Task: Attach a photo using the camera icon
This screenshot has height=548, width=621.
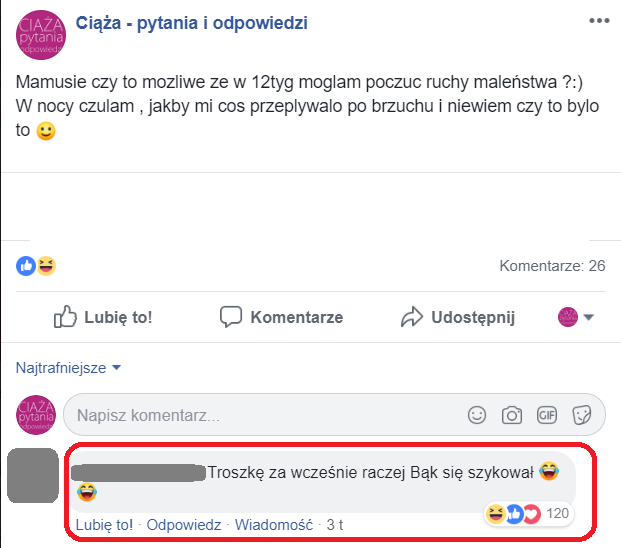Action: 512,415
